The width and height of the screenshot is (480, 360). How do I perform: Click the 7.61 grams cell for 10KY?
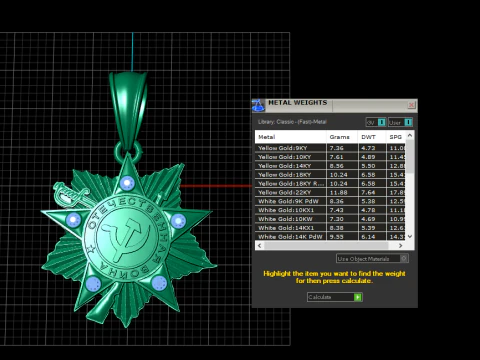342,157
